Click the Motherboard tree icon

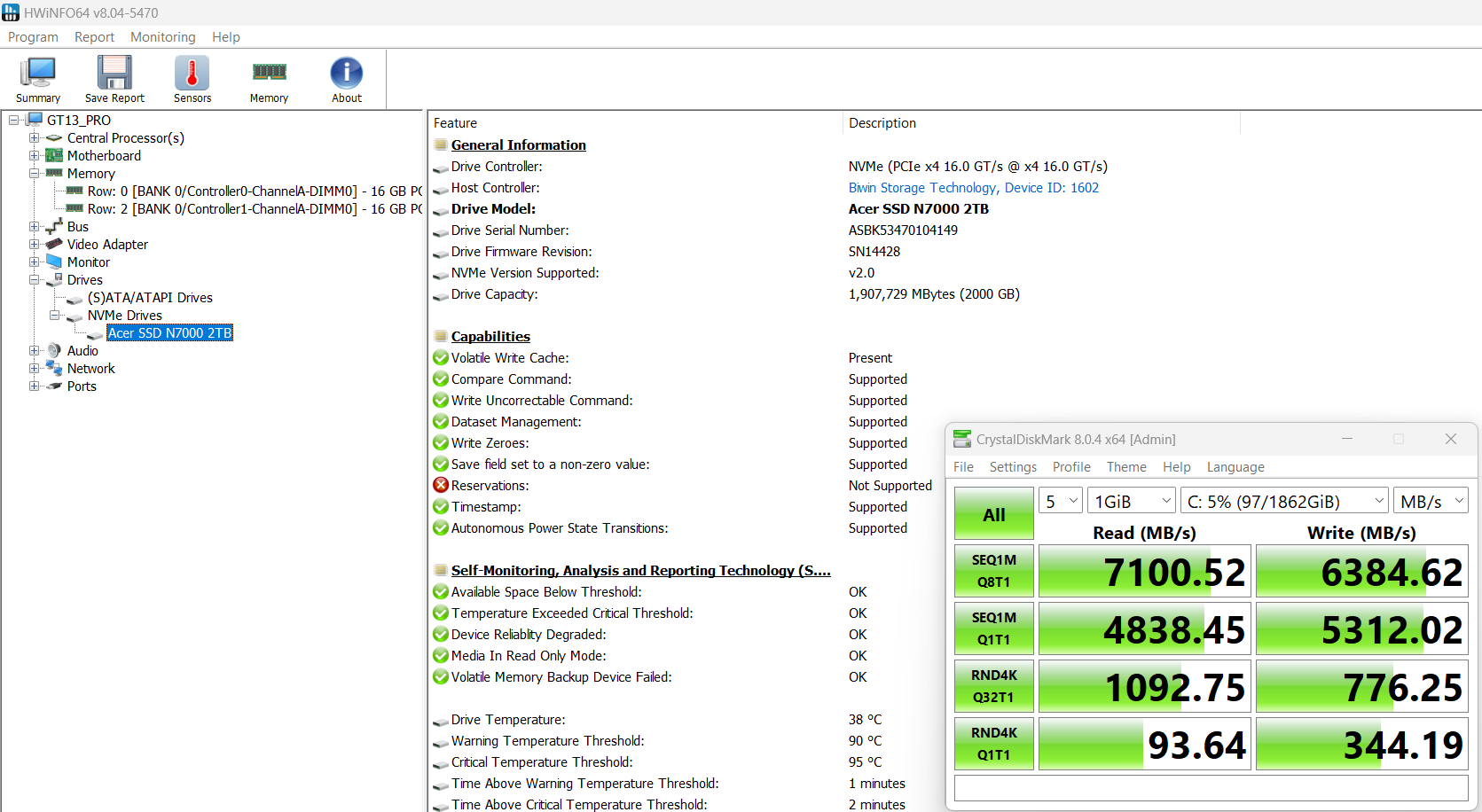pyautogui.click(x=54, y=155)
